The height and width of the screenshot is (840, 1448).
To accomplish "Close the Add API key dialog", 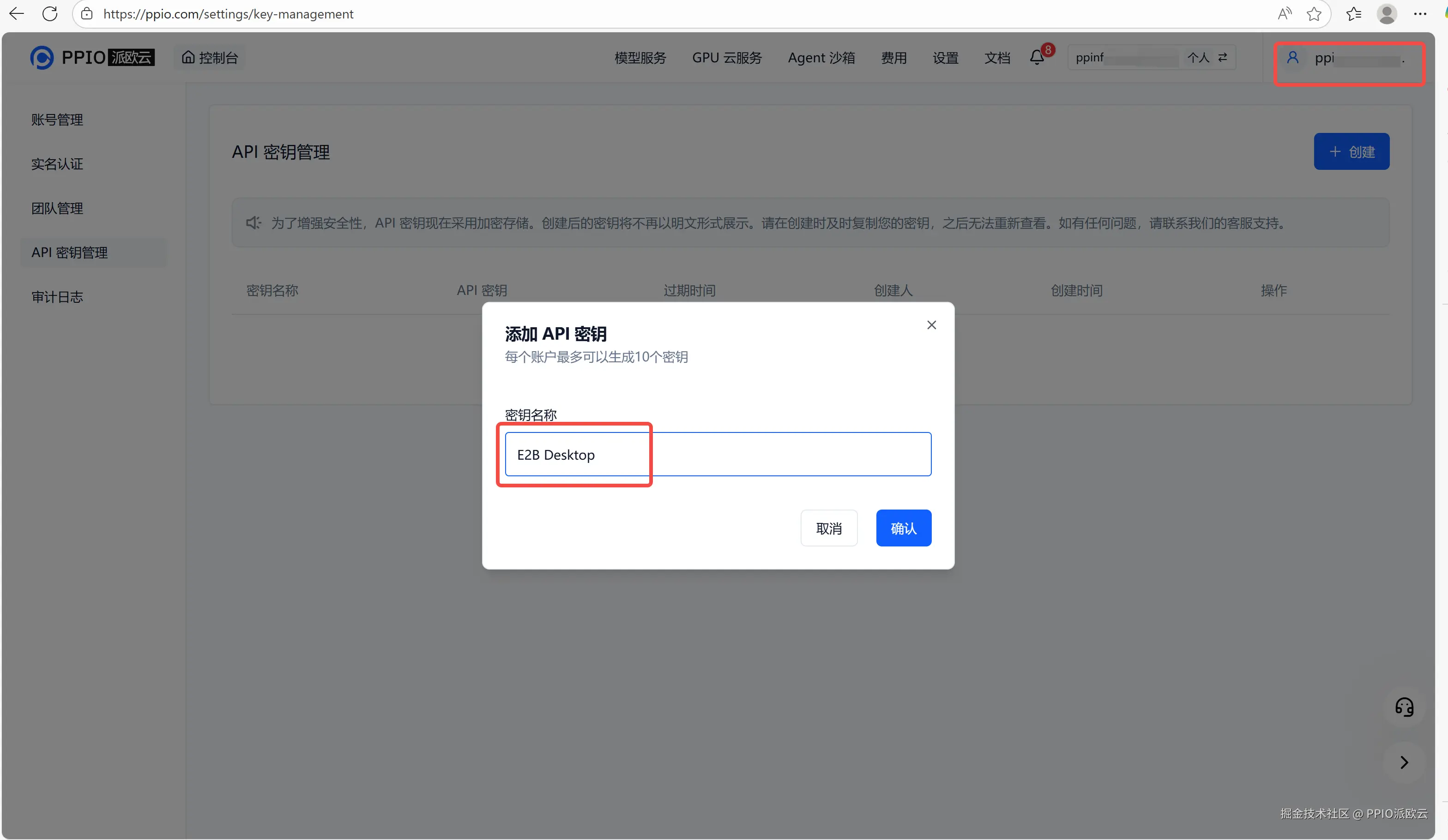I will click(931, 325).
